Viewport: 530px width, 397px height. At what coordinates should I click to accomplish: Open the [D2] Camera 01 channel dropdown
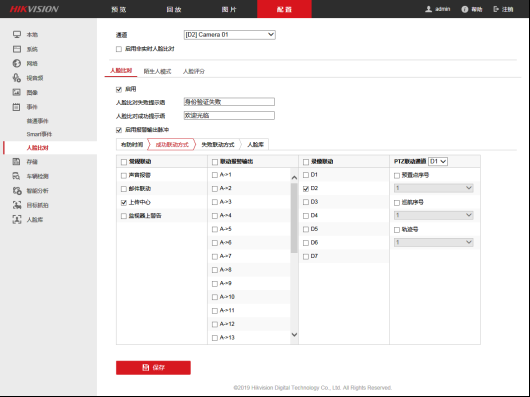pos(230,35)
